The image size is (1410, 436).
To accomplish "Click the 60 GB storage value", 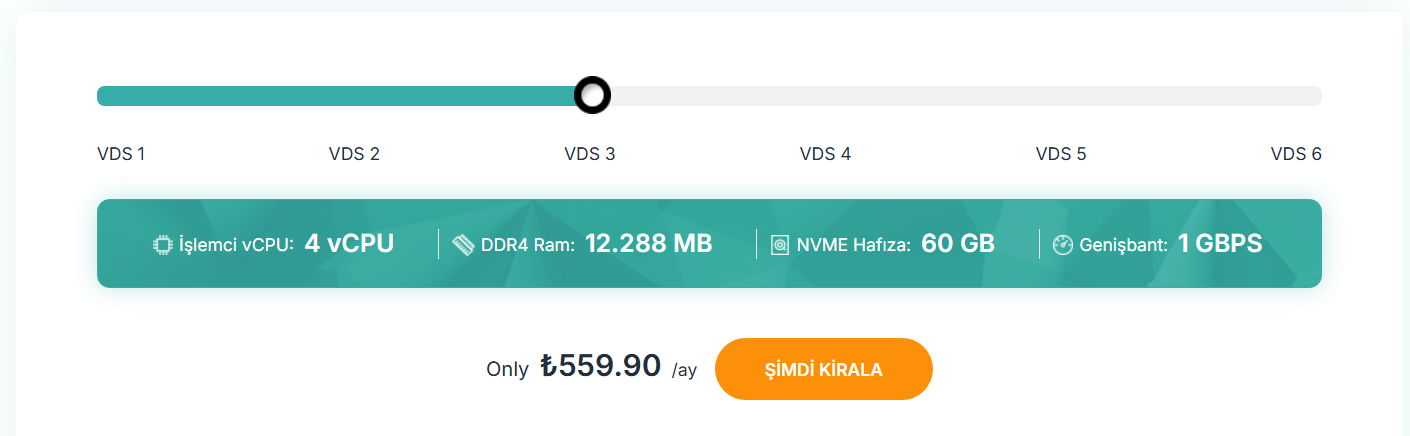I will [x=958, y=243].
